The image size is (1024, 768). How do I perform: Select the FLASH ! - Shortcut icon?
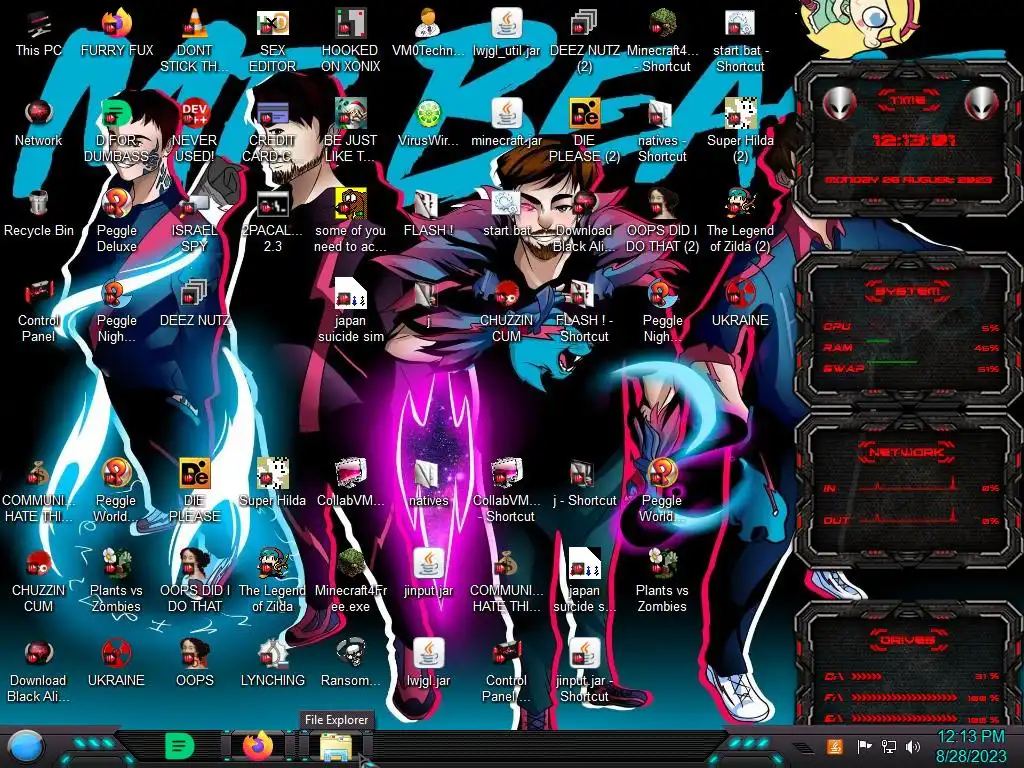[x=584, y=312]
